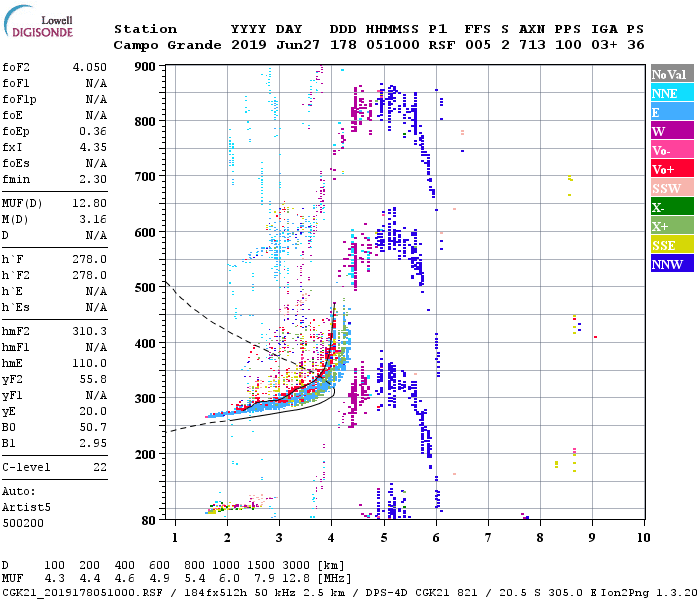Select the SSW salmon legend swatch
This screenshot has height=600, width=700.
672,188
